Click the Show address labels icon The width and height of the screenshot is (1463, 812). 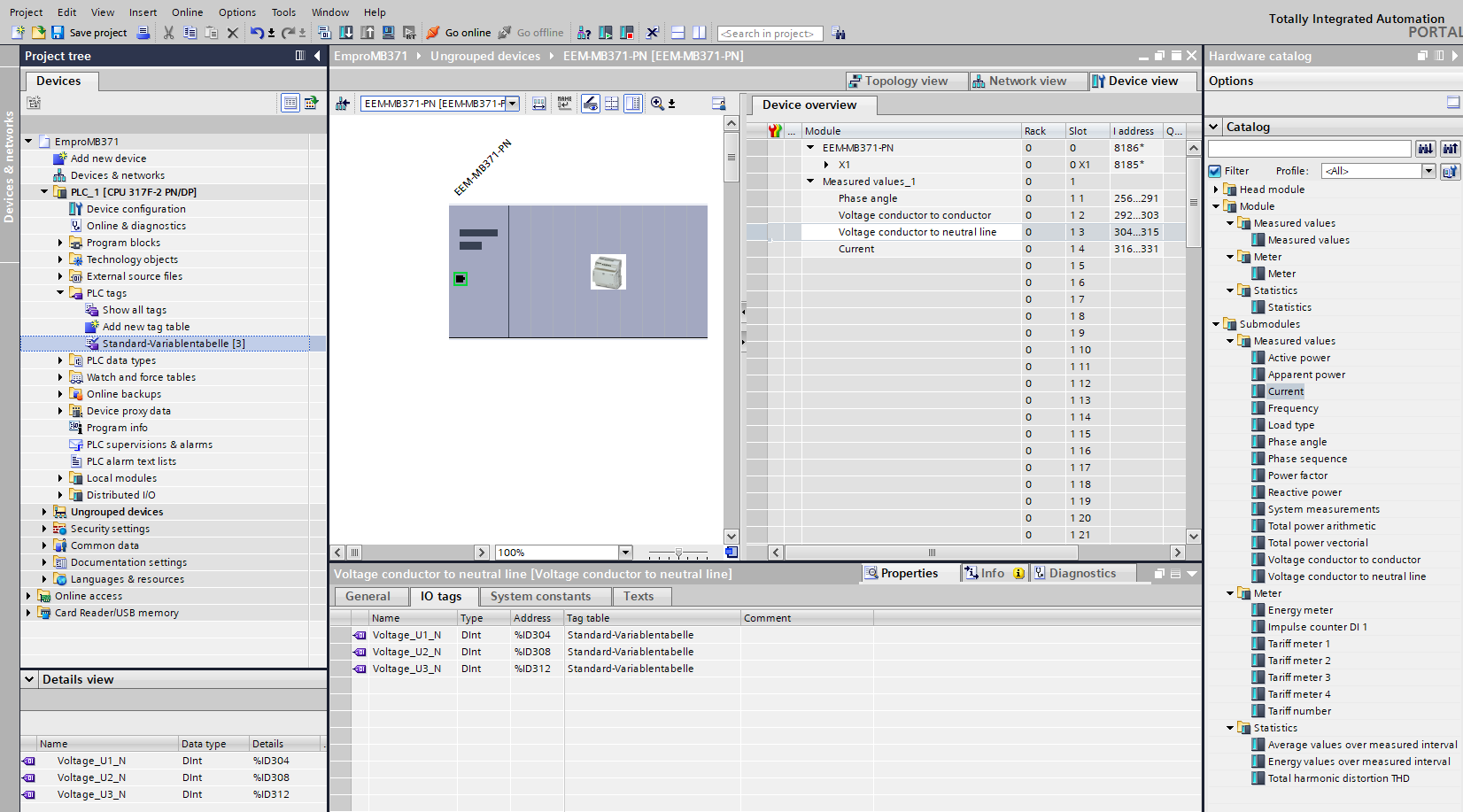click(538, 104)
